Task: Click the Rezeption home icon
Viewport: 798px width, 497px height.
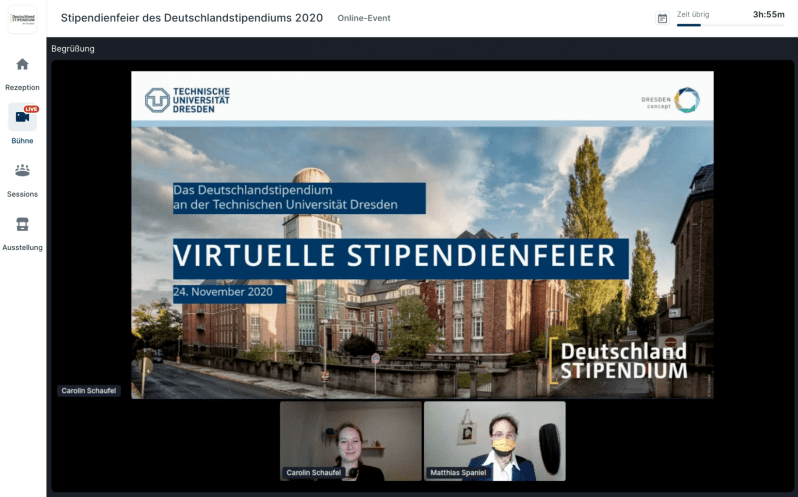Action: point(22,65)
